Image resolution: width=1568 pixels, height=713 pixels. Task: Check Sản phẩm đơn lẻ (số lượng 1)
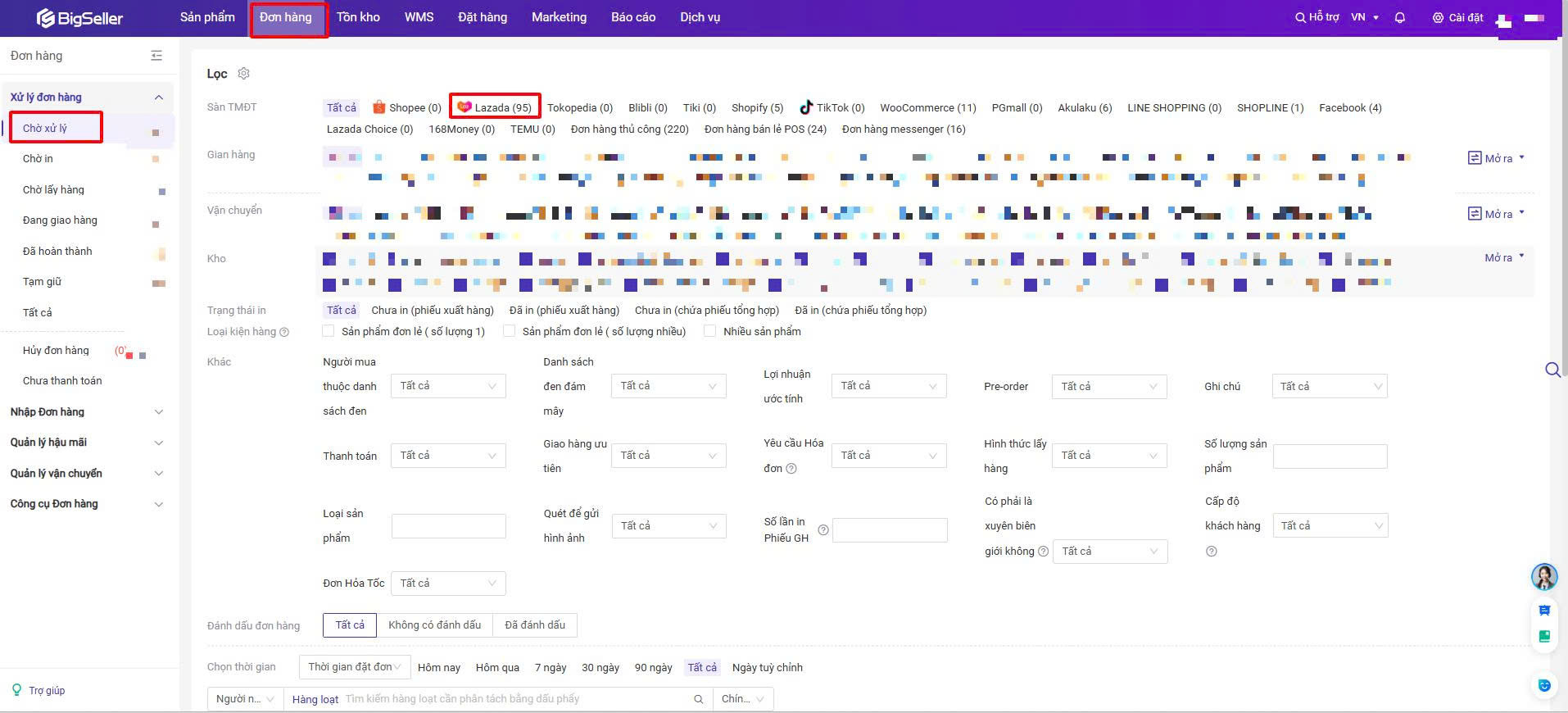pyautogui.click(x=329, y=331)
